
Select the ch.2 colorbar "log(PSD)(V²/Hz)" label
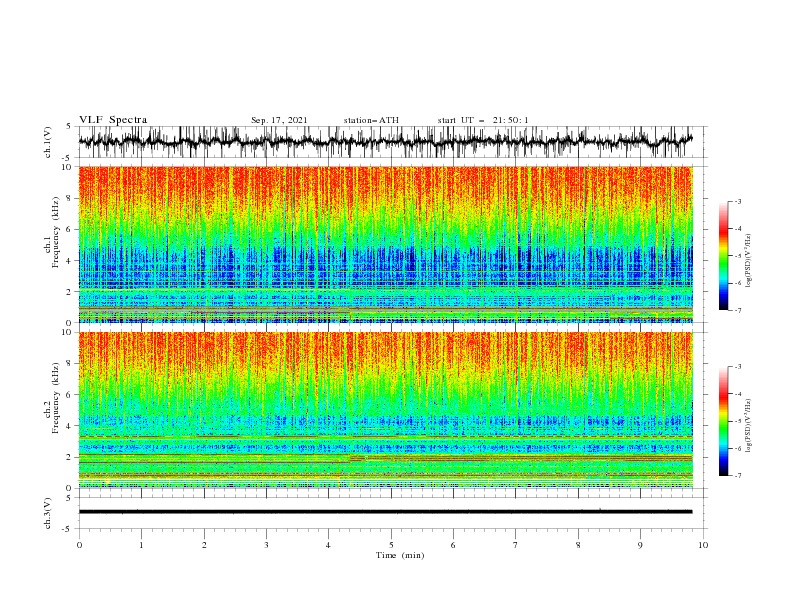point(748,426)
